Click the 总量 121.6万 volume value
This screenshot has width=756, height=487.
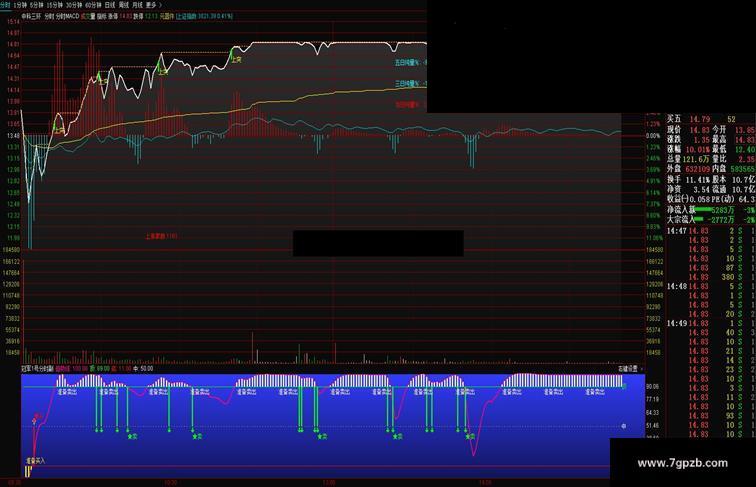697,159
